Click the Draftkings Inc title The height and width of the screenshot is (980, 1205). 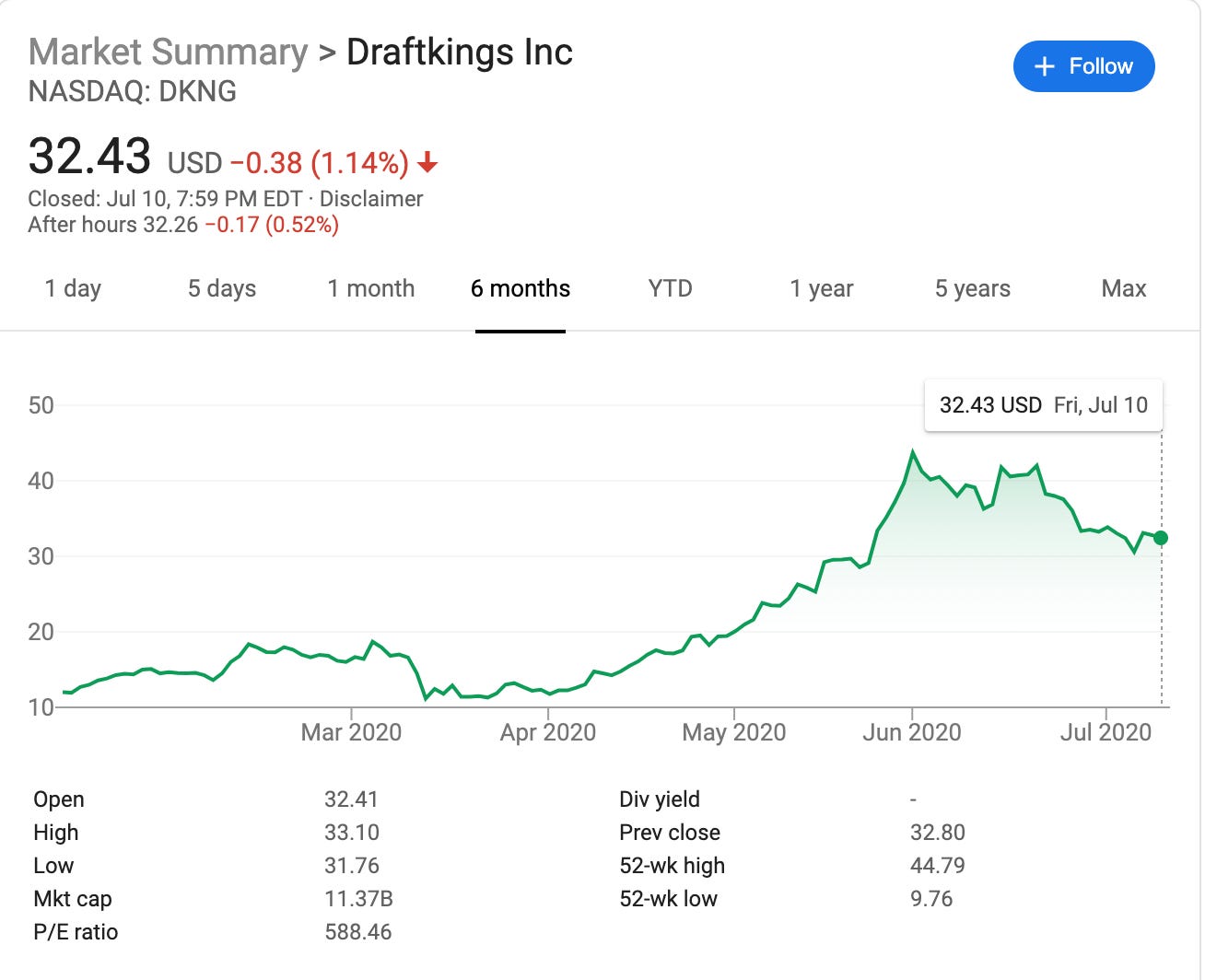point(460,52)
